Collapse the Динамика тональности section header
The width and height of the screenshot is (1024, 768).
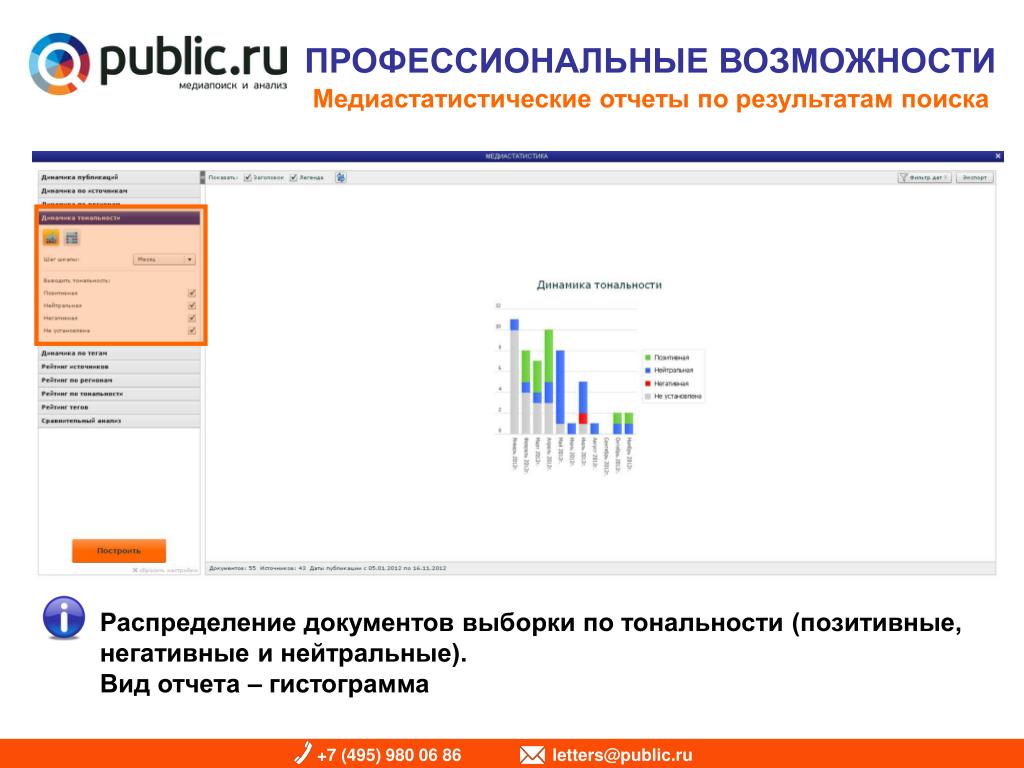[119, 217]
